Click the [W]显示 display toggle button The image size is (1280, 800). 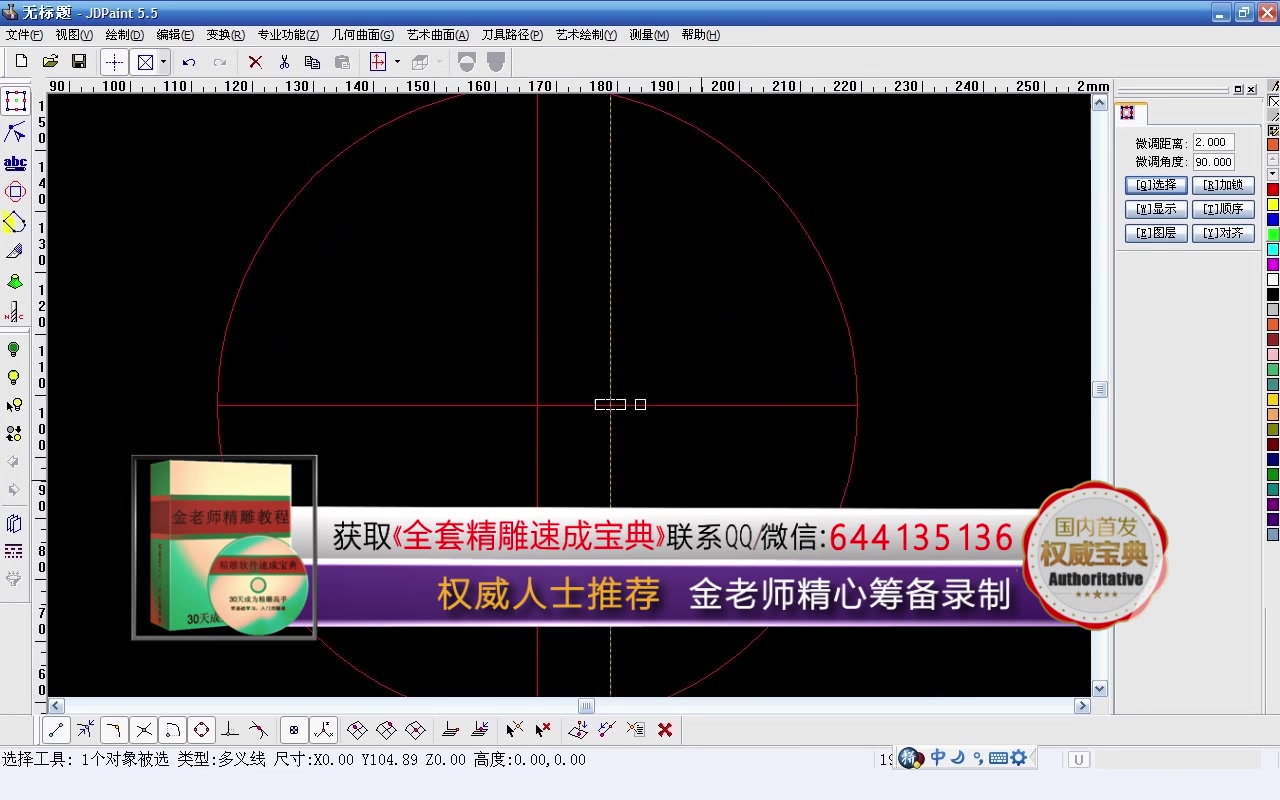pyautogui.click(x=1156, y=208)
